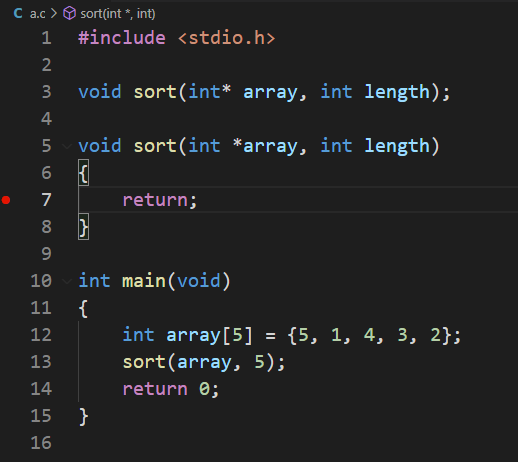The width and height of the screenshot is (518, 462).
Task: Collapse the main function fold arrow on line 10
Action: point(67,281)
